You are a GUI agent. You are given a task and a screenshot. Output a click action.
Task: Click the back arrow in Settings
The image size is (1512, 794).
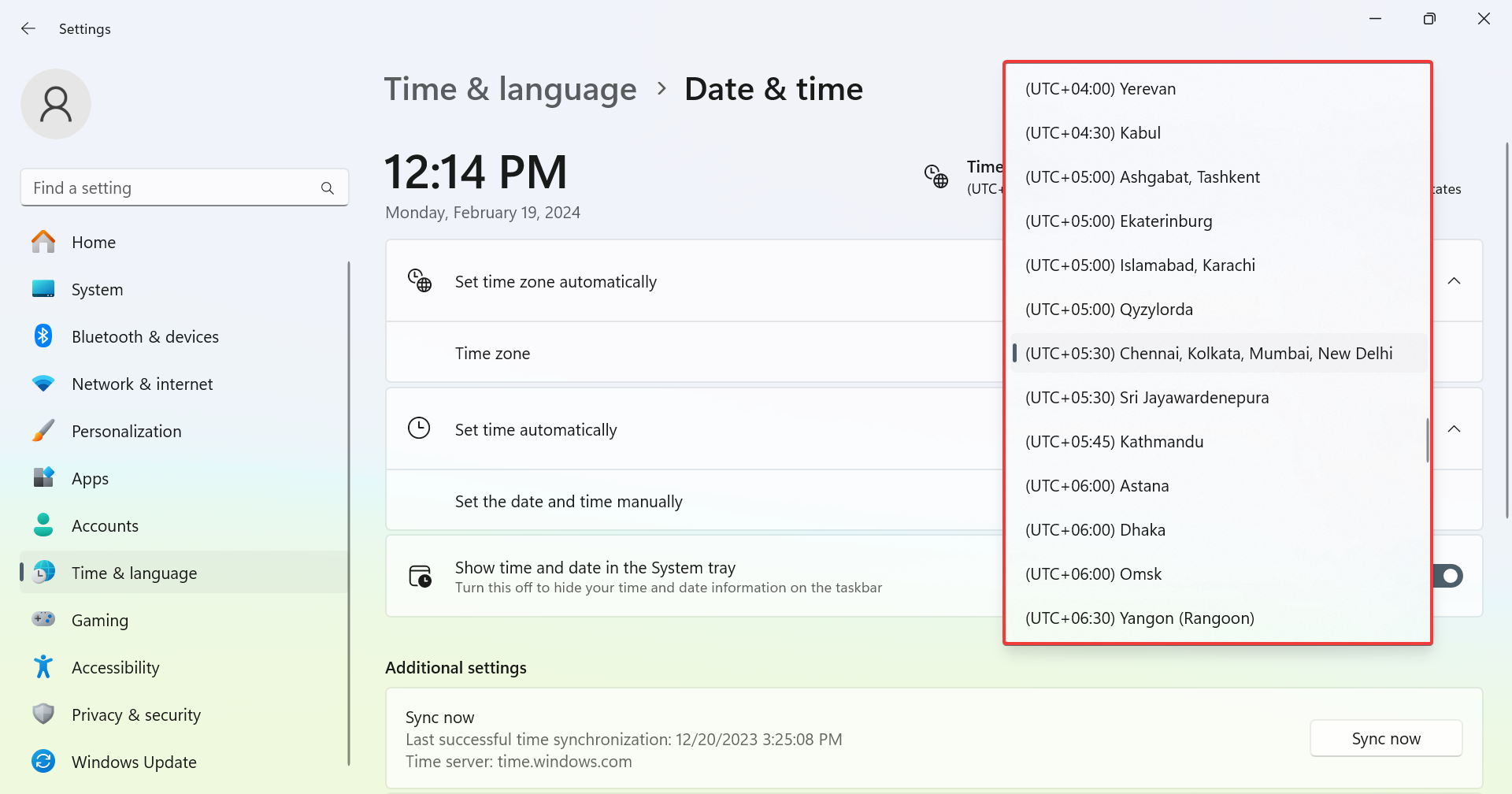[28, 29]
